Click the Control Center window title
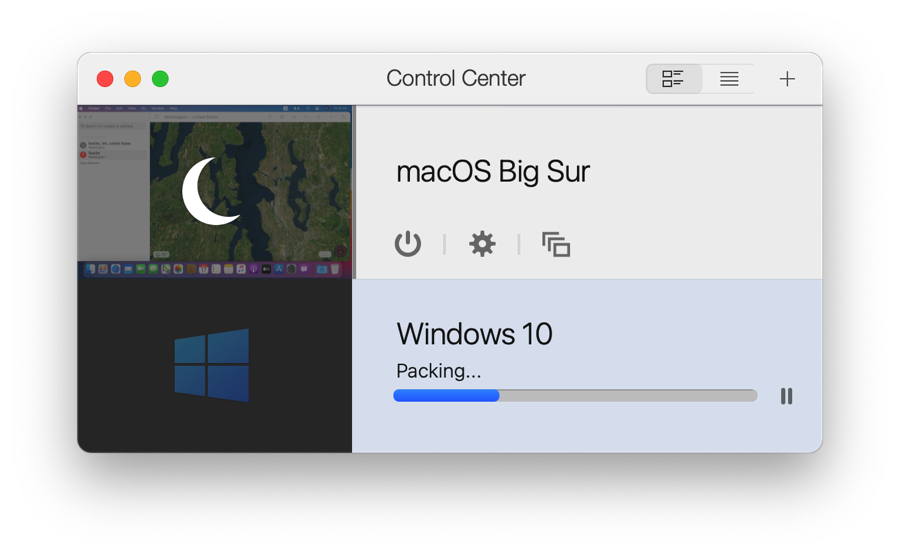 [x=456, y=78]
